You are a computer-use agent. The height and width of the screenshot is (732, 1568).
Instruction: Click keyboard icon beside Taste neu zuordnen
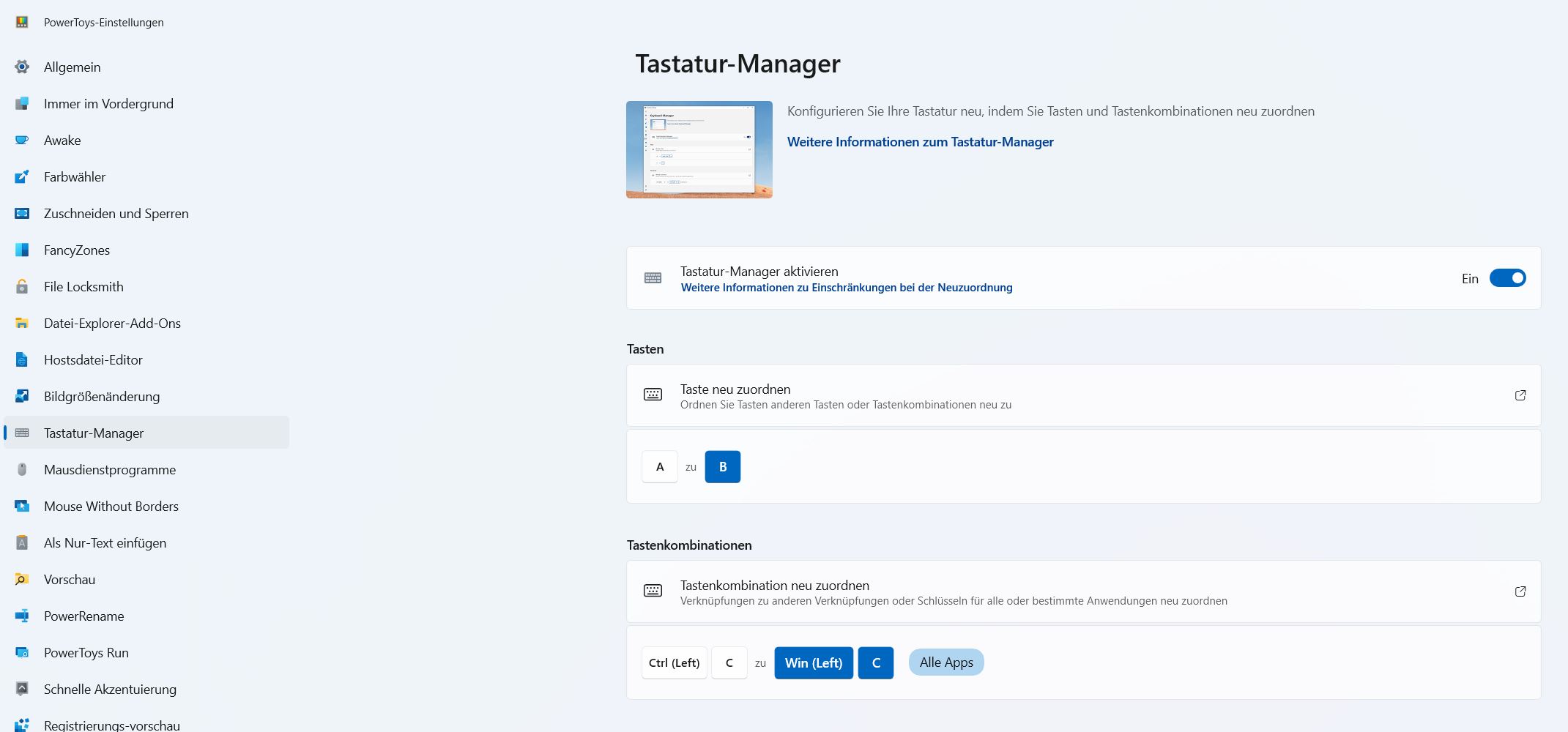(653, 395)
